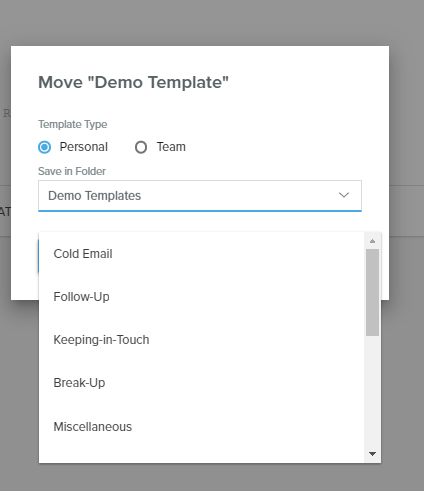Select the Break-Up folder option

201,383
